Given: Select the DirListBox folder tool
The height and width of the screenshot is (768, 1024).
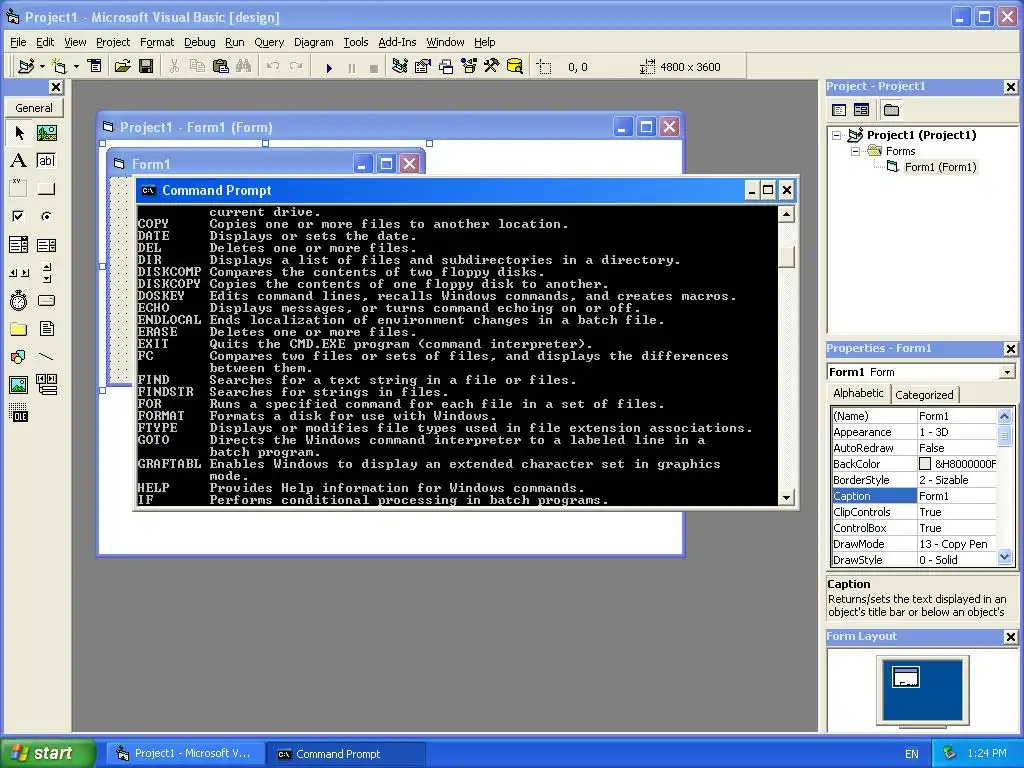Looking at the screenshot, I should [19, 328].
